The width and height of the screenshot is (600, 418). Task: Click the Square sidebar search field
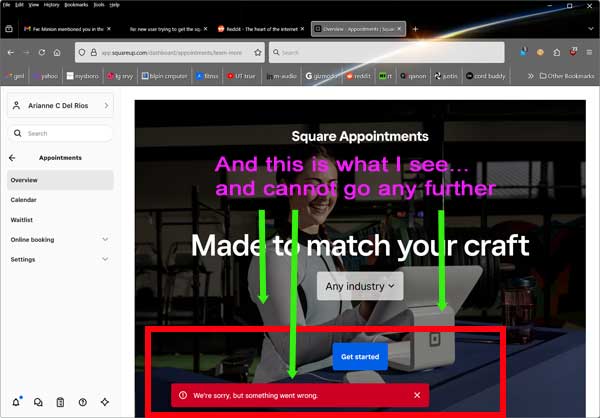pyautogui.click(x=60, y=133)
